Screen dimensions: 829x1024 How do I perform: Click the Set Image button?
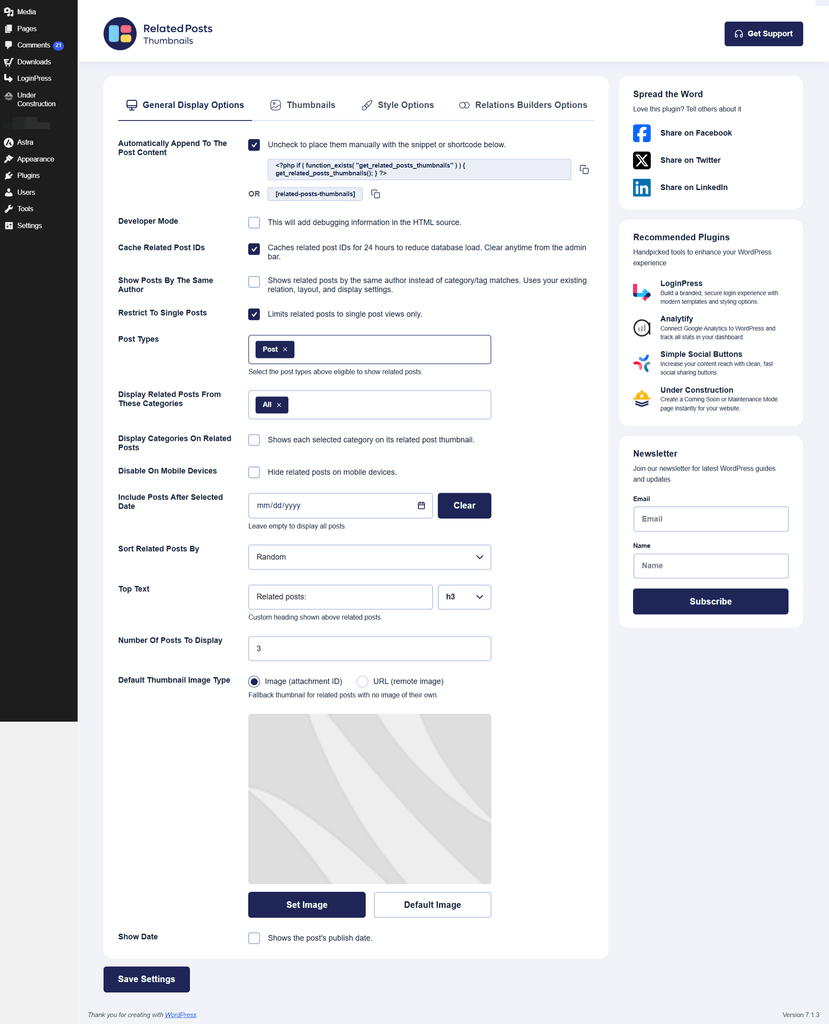point(307,904)
